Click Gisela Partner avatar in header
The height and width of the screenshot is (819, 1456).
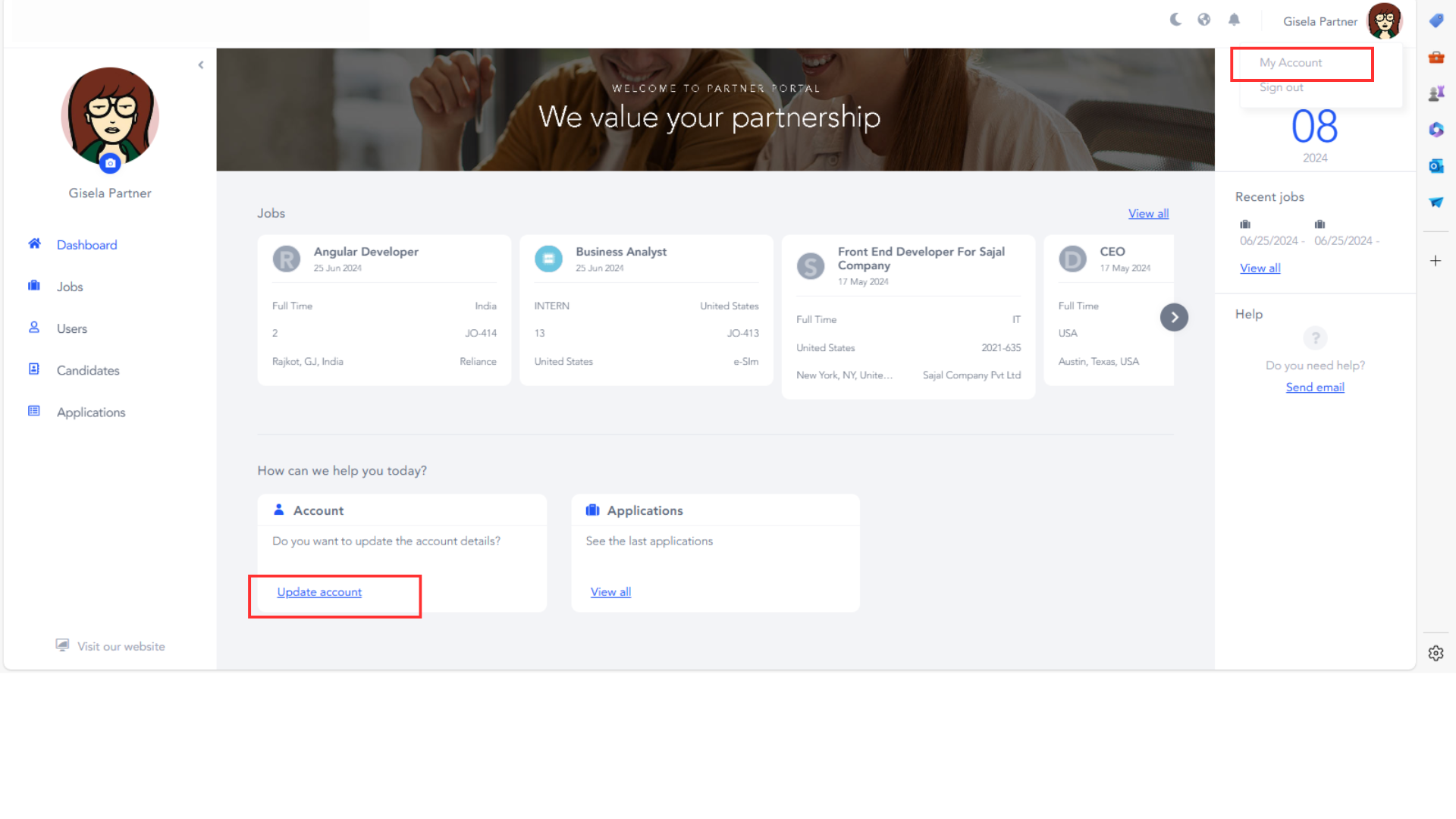1385,20
